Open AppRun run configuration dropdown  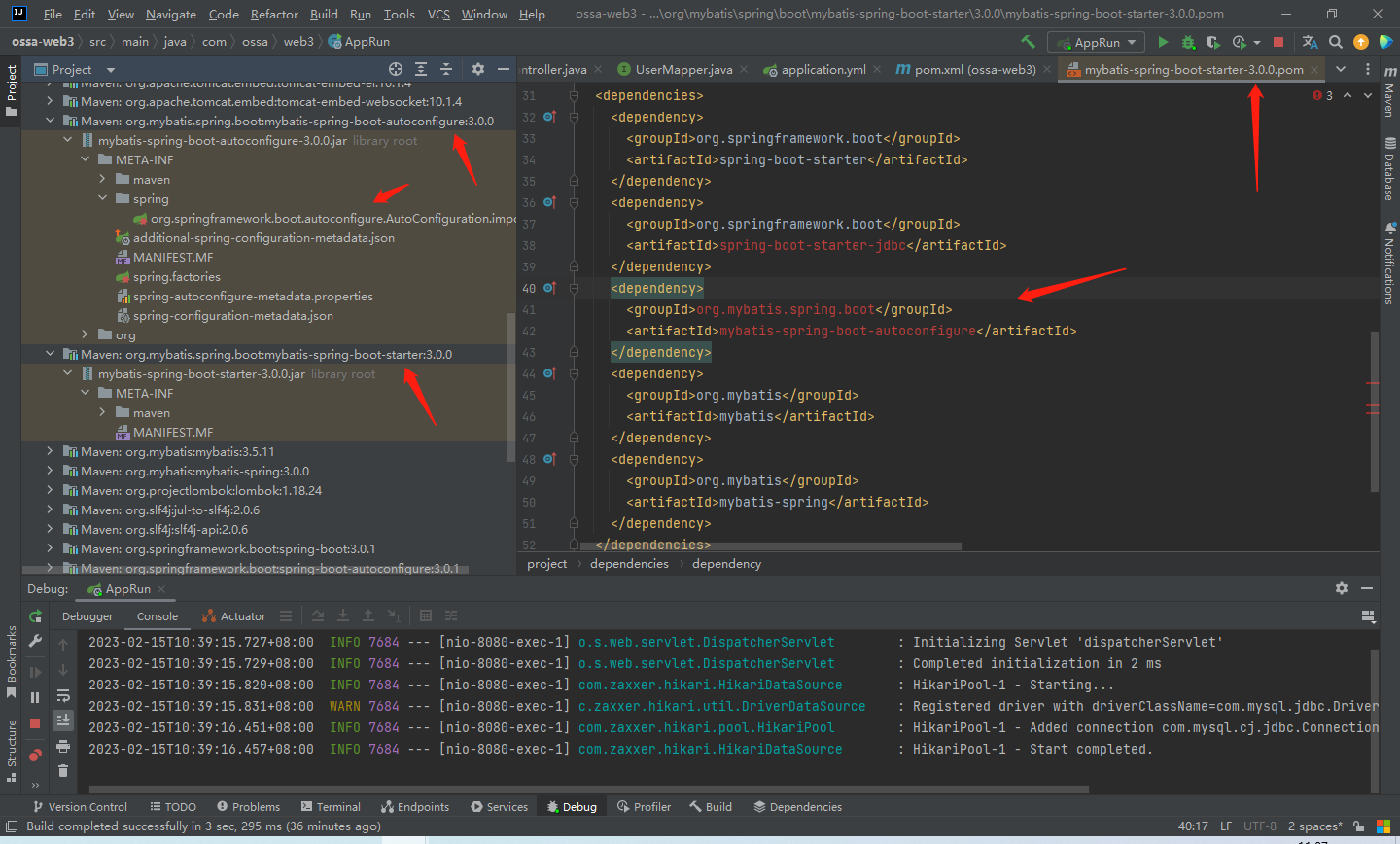1097,42
